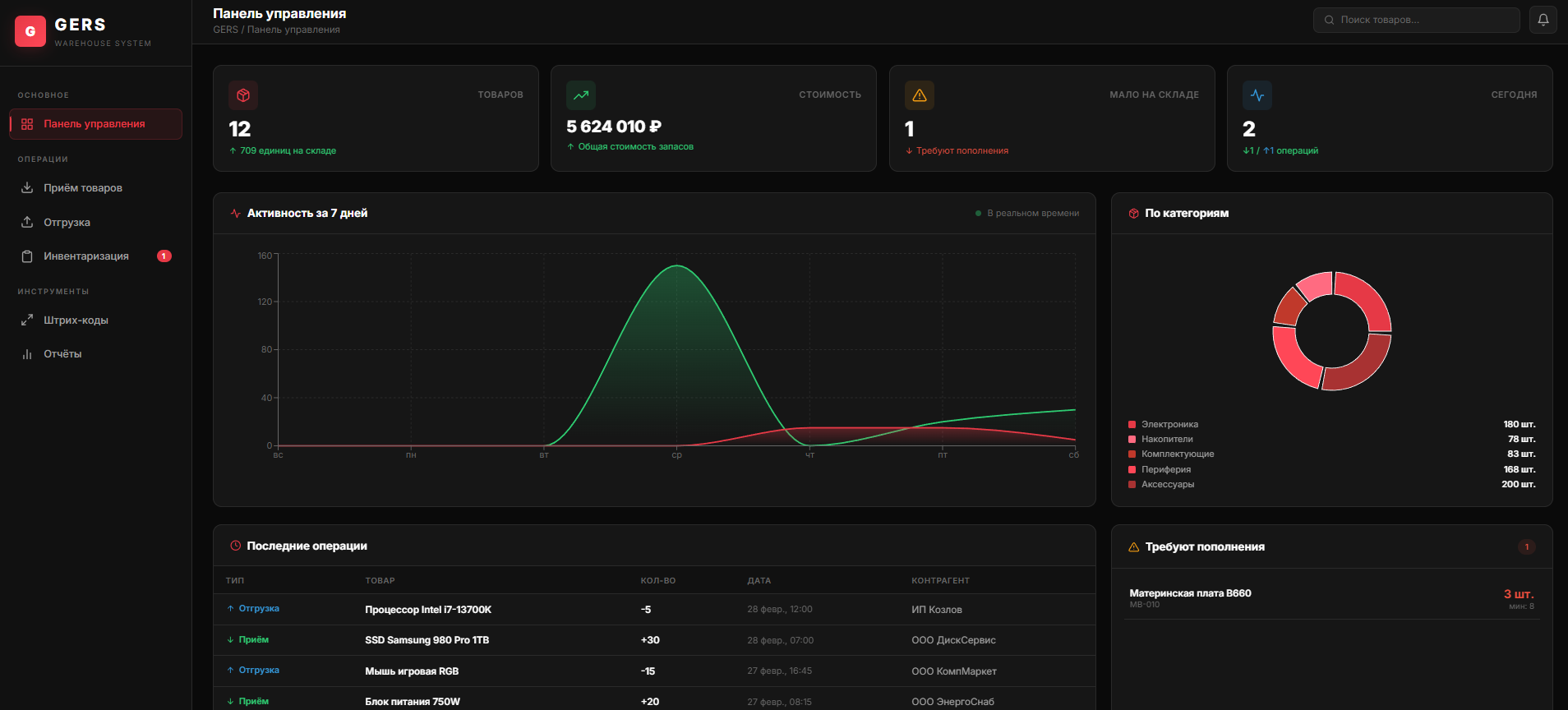Go to Инвентаризация section

pyautogui.click(x=85, y=256)
